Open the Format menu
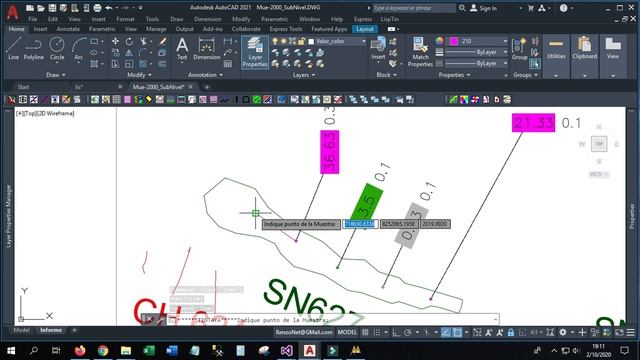The width and height of the screenshot is (640, 360). tap(125, 19)
